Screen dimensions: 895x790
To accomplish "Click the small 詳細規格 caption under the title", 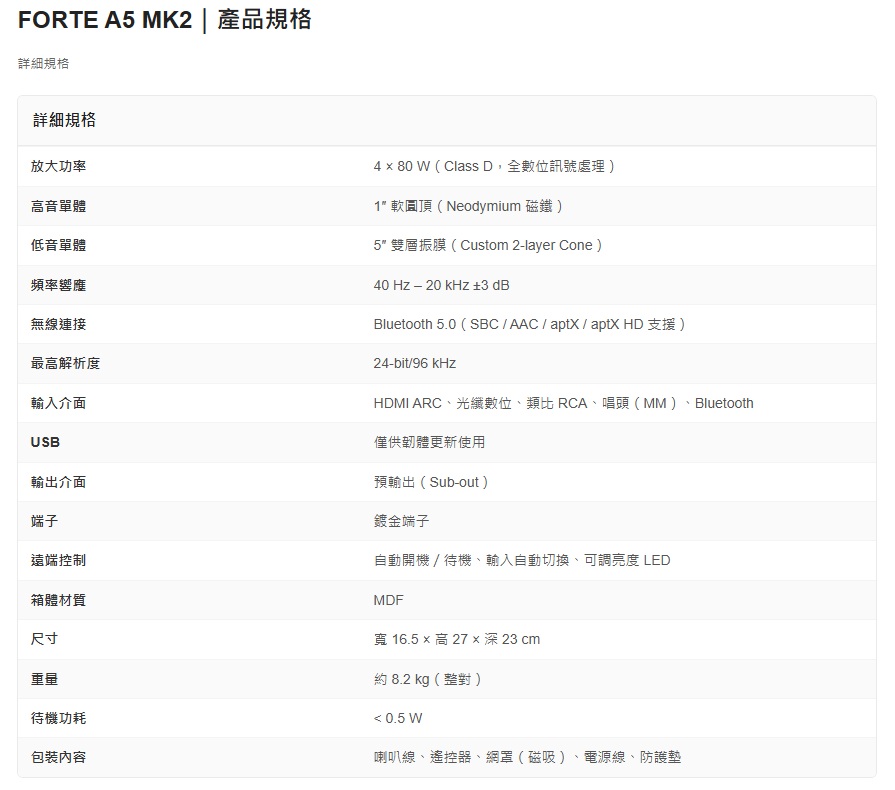I will pos(43,64).
